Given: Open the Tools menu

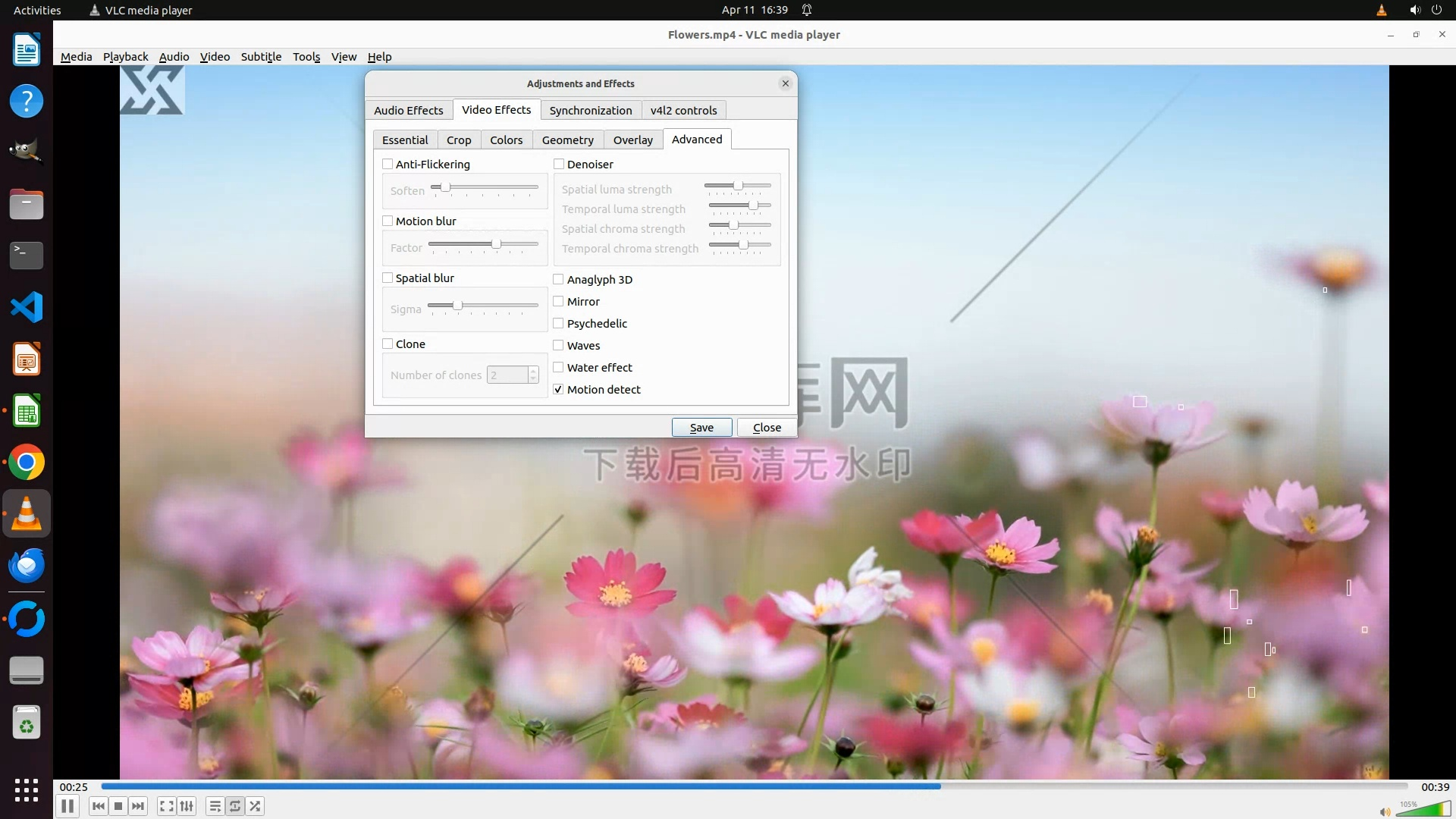Looking at the screenshot, I should [306, 57].
